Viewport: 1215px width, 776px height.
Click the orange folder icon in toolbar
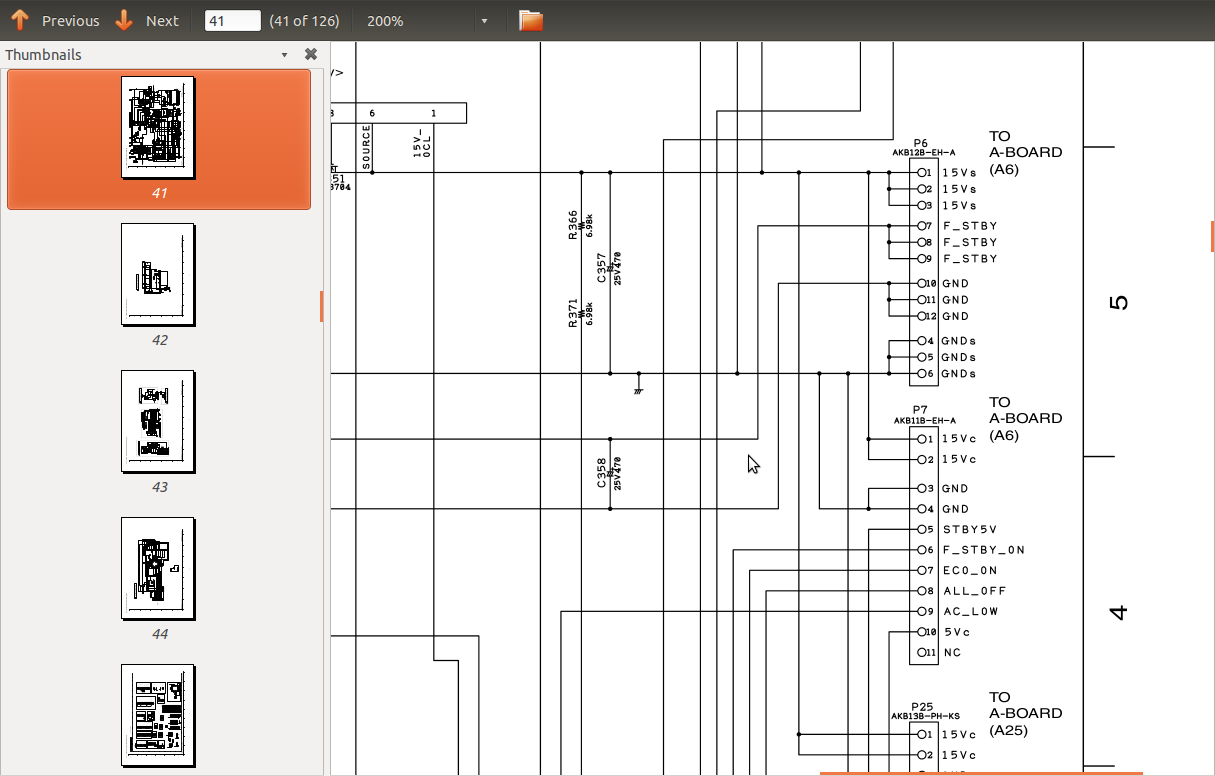(531, 20)
